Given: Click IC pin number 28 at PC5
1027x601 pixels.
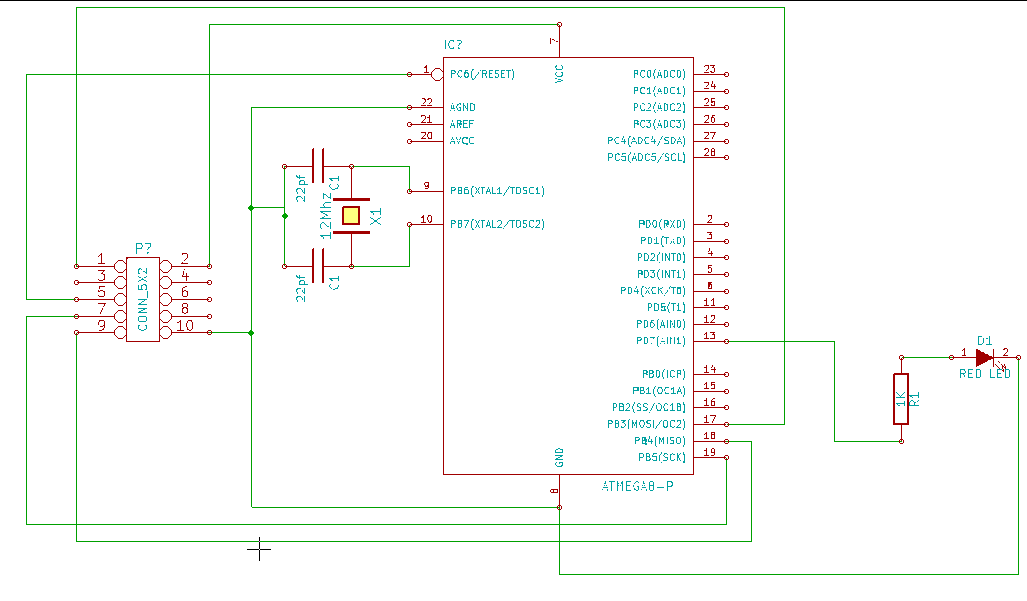Looking at the screenshot, I should coord(709,152).
